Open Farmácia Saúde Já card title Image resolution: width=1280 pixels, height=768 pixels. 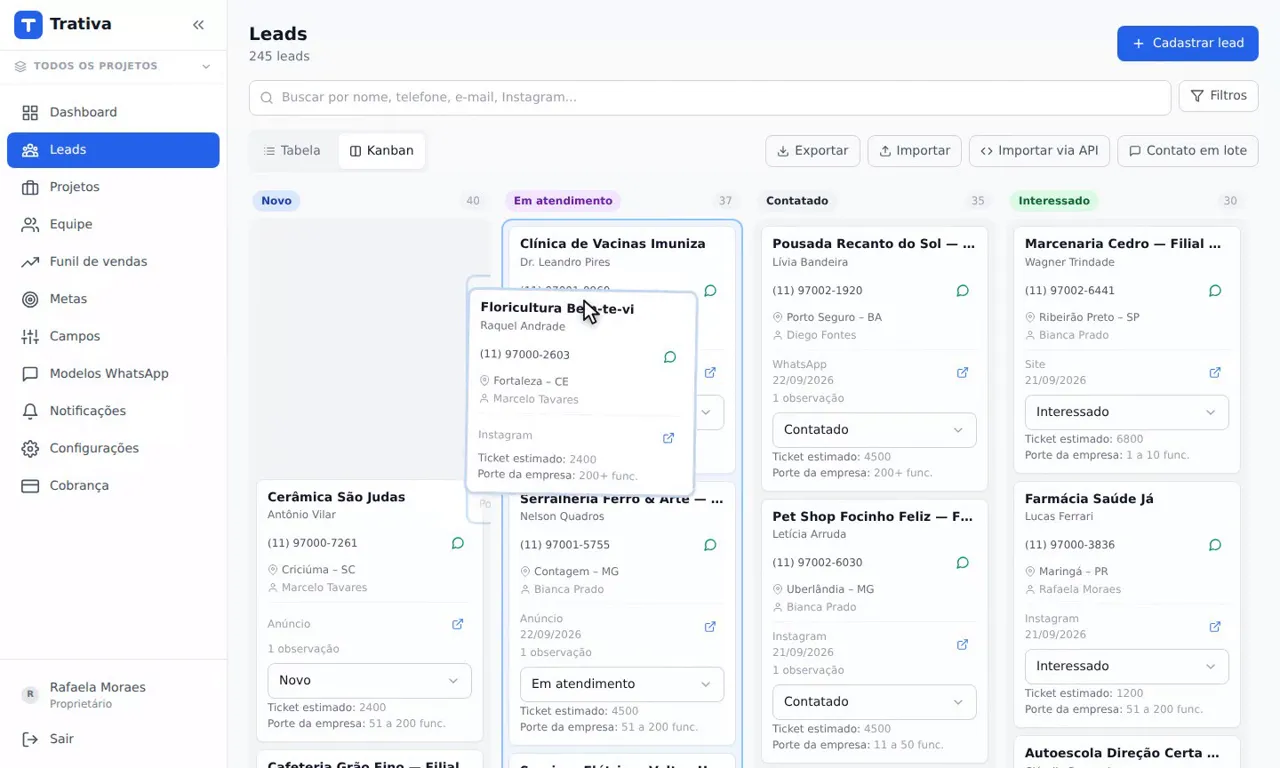(x=1089, y=499)
